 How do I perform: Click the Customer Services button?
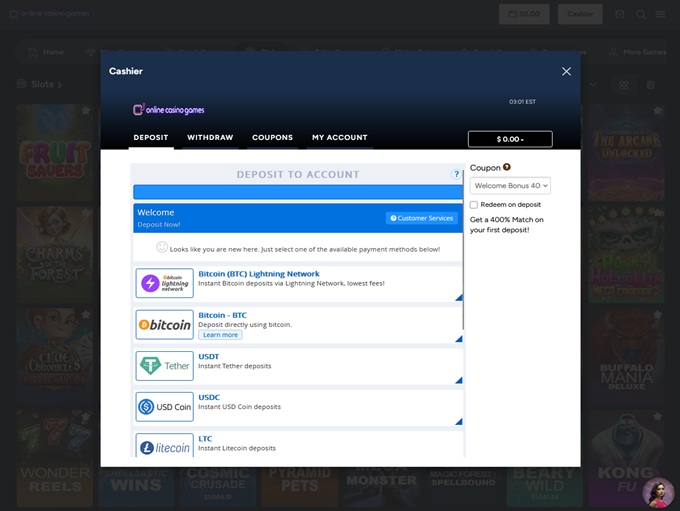[422, 218]
